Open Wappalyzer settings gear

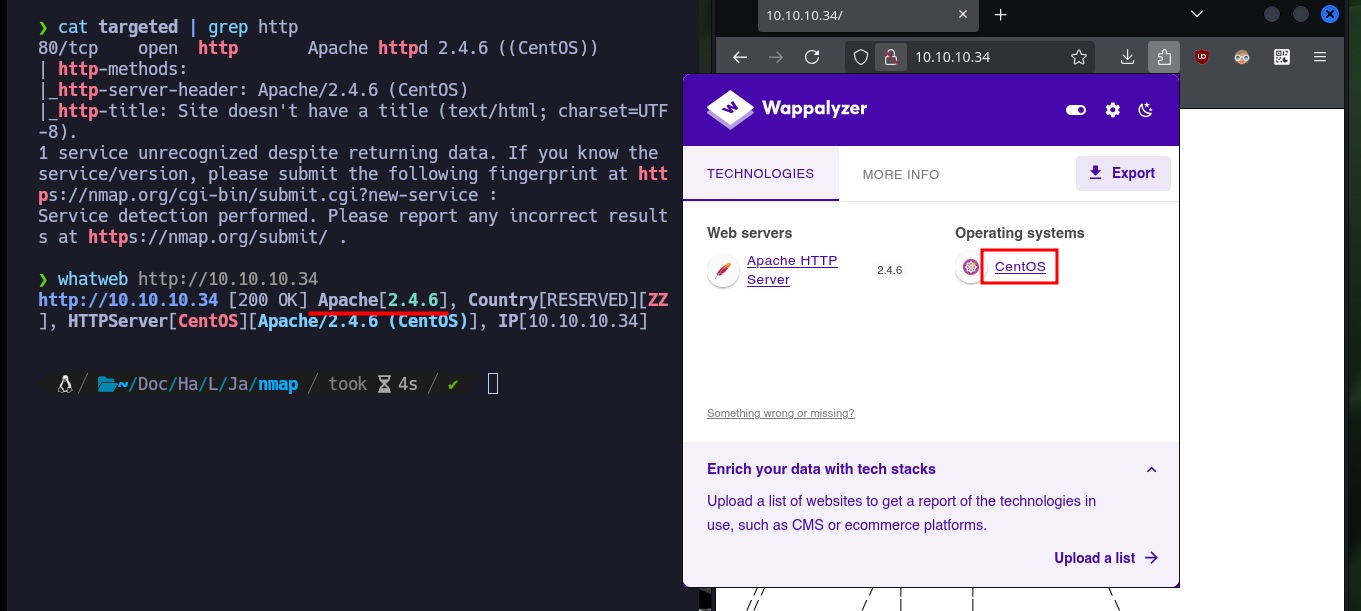point(1113,110)
